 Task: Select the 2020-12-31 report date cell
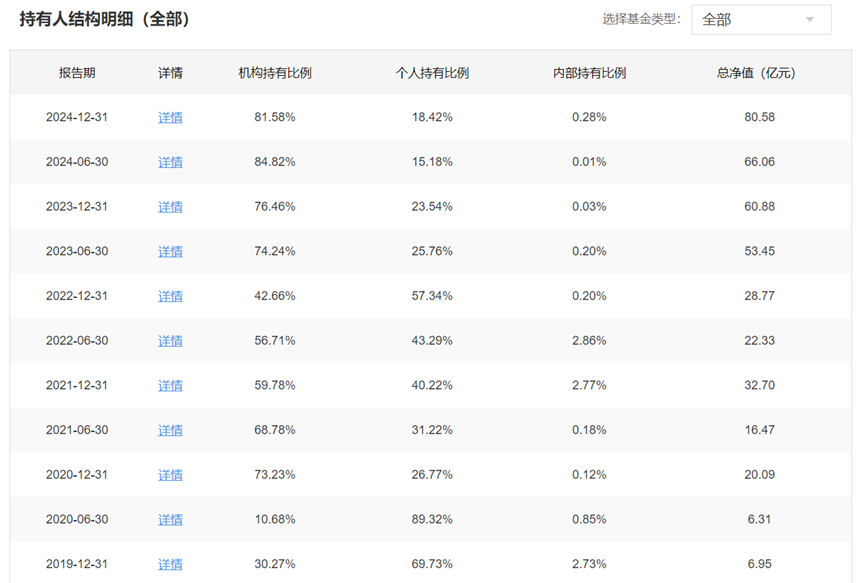click(x=77, y=474)
